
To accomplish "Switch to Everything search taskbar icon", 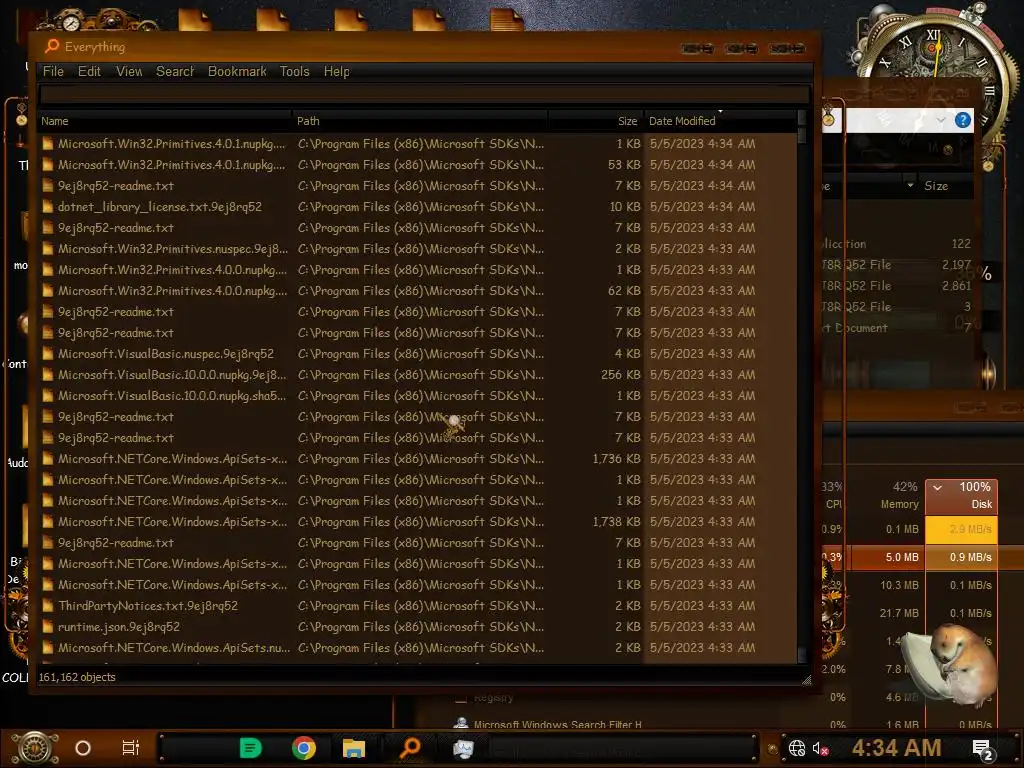I will coord(409,748).
